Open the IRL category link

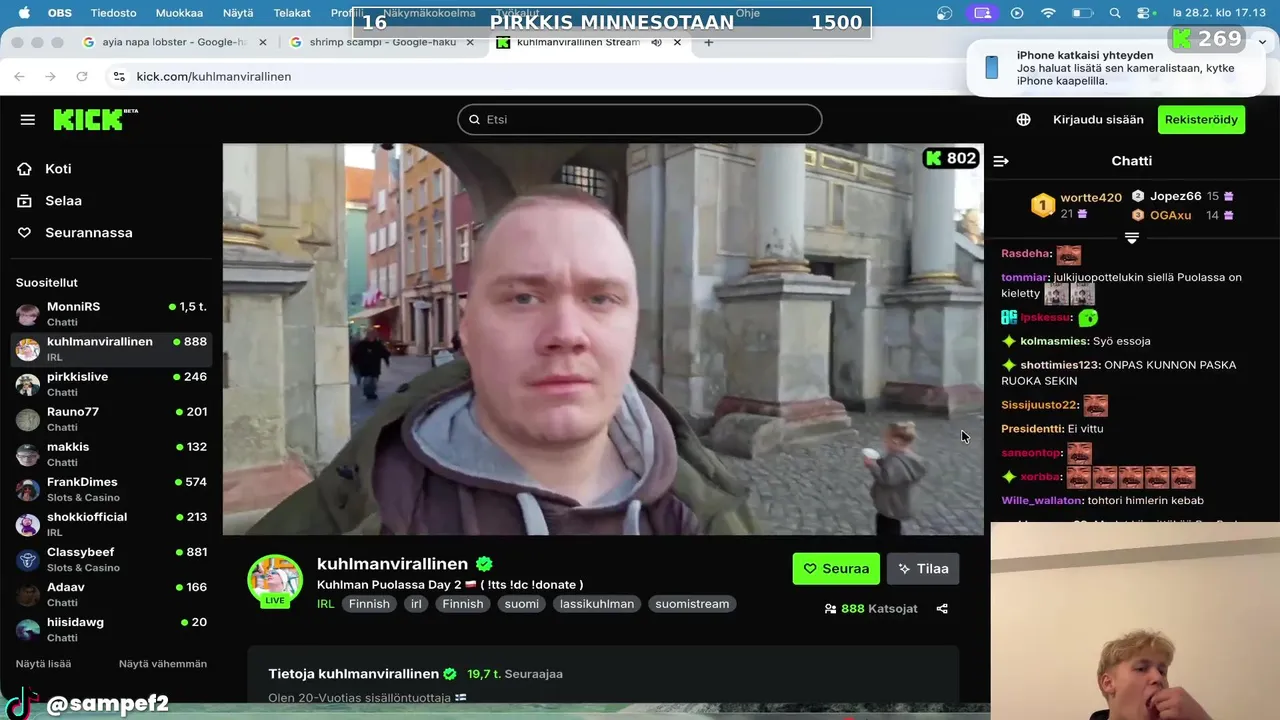(325, 604)
